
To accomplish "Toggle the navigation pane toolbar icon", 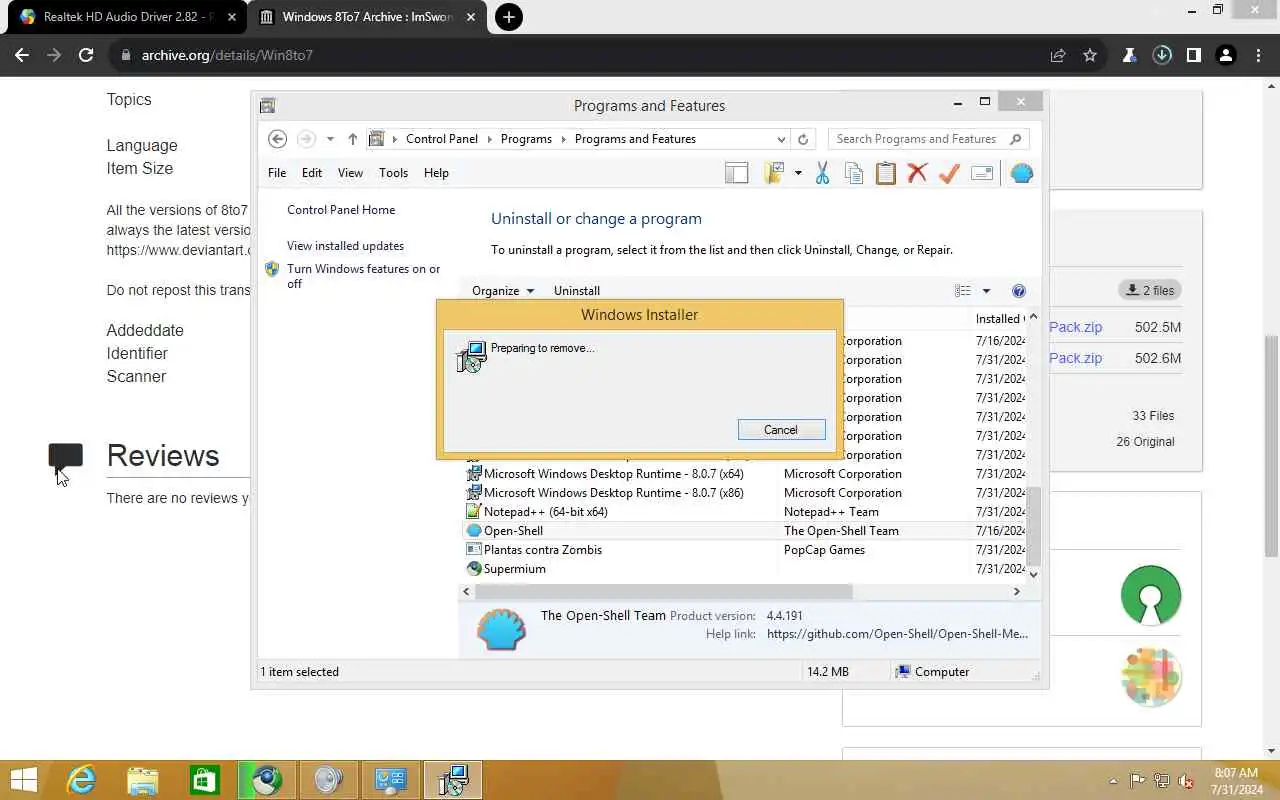I will pyautogui.click(x=737, y=173).
